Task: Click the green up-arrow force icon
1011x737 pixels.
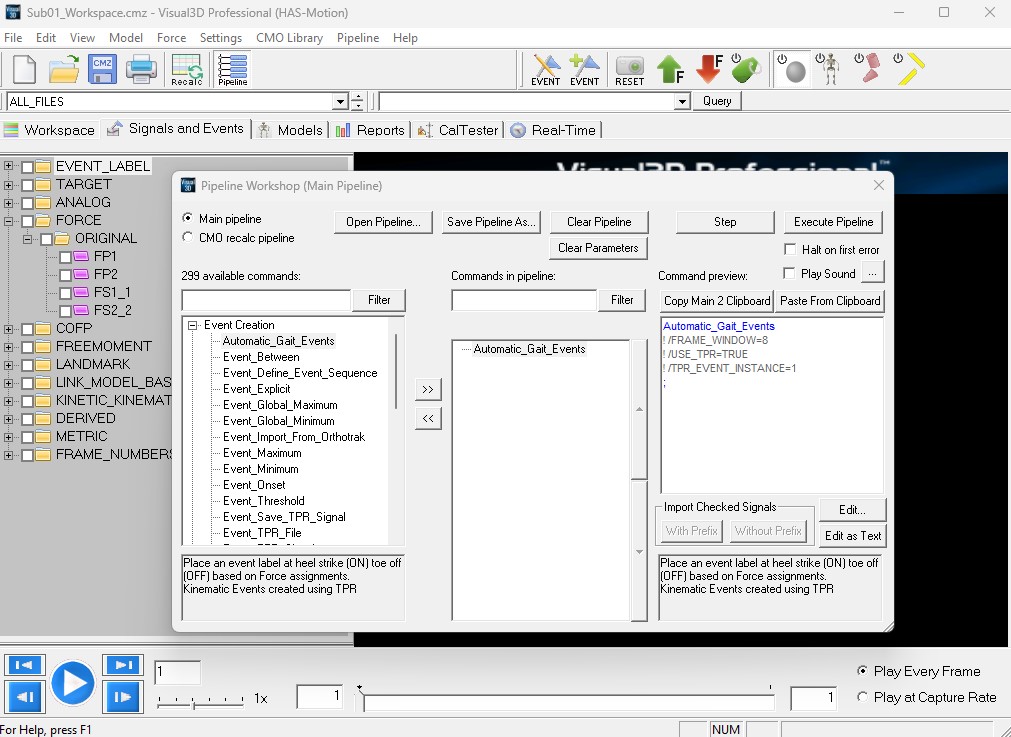Action: [671, 69]
